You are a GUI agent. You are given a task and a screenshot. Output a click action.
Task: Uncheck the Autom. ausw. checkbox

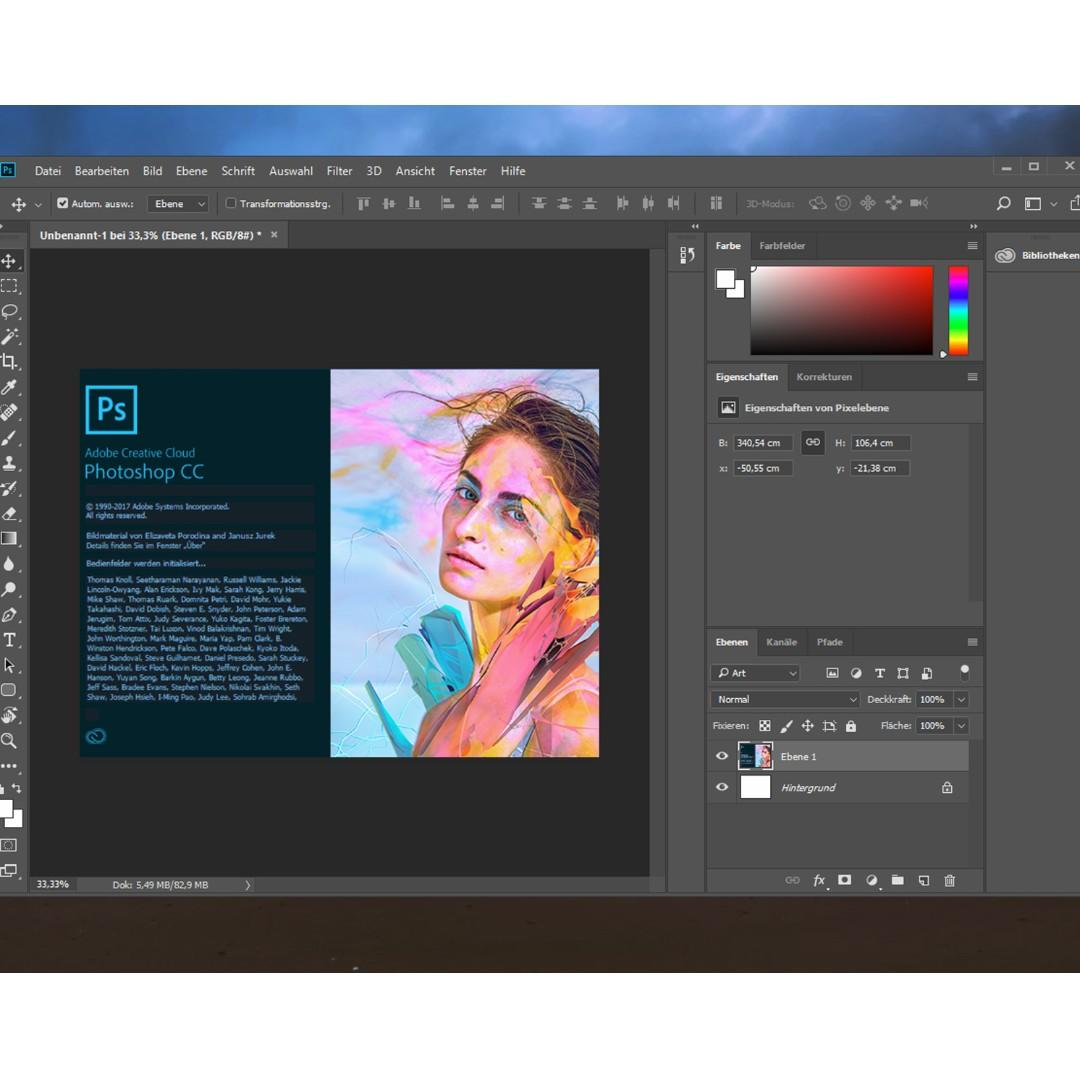click(63, 203)
